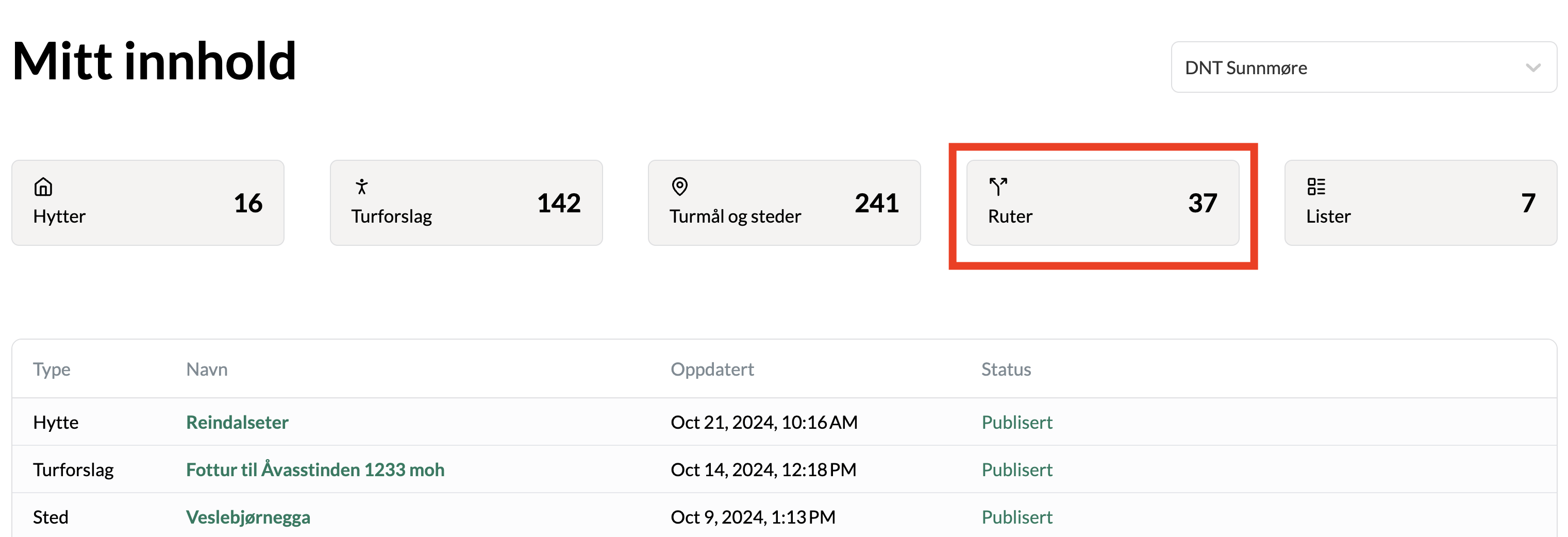
Task: Click the Type column header
Action: (x=52, y=369)
